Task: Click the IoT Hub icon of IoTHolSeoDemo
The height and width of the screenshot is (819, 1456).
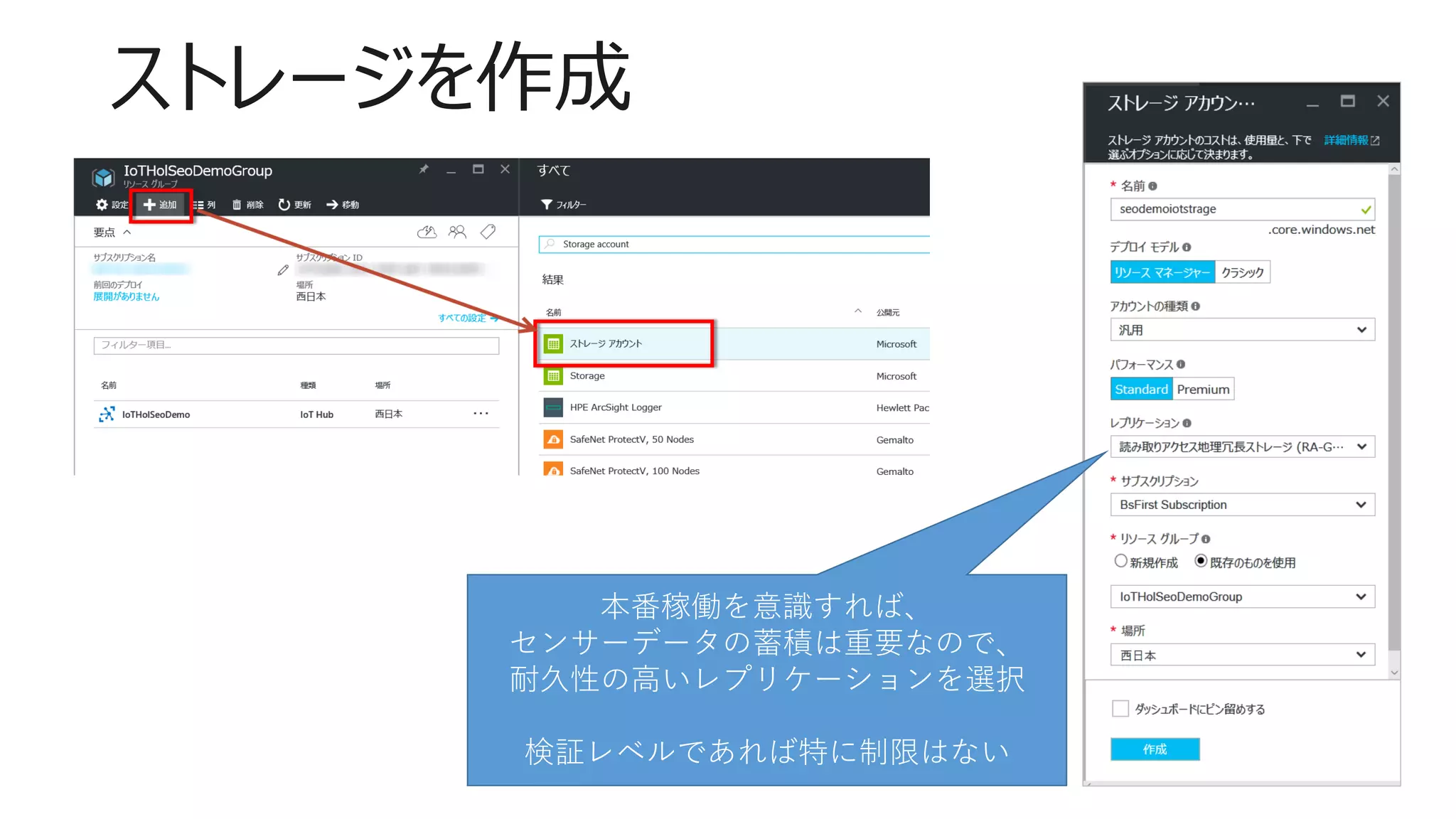Action: pos(107,414)
